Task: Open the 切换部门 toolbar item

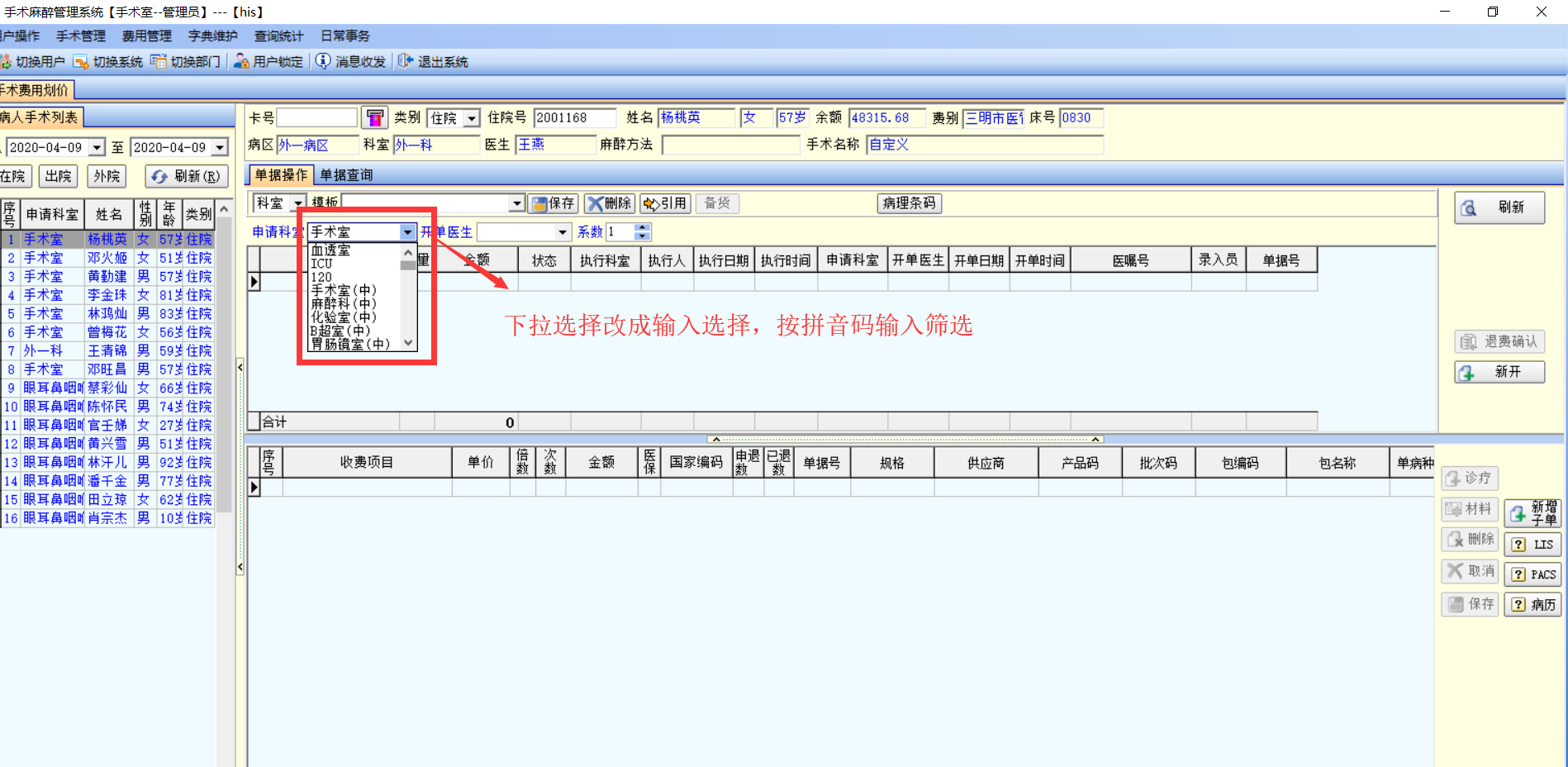Action: [x=186, y=62]
